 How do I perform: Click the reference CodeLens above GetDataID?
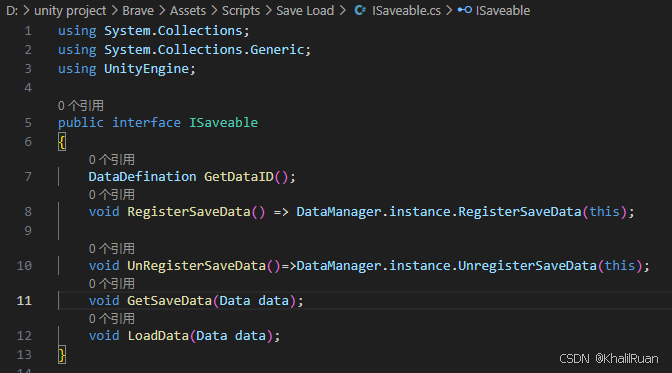coord(111,159)
